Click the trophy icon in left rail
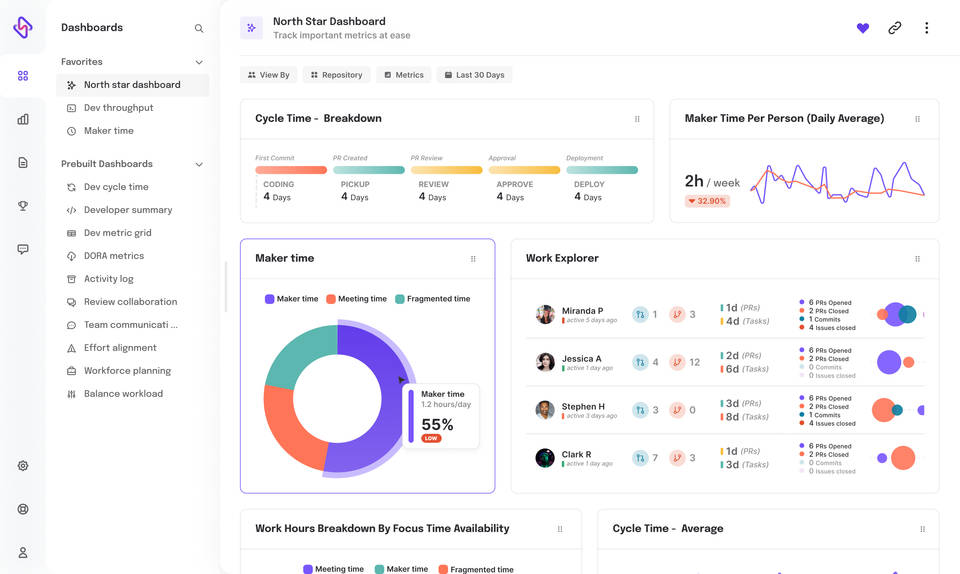 [23, 206]
